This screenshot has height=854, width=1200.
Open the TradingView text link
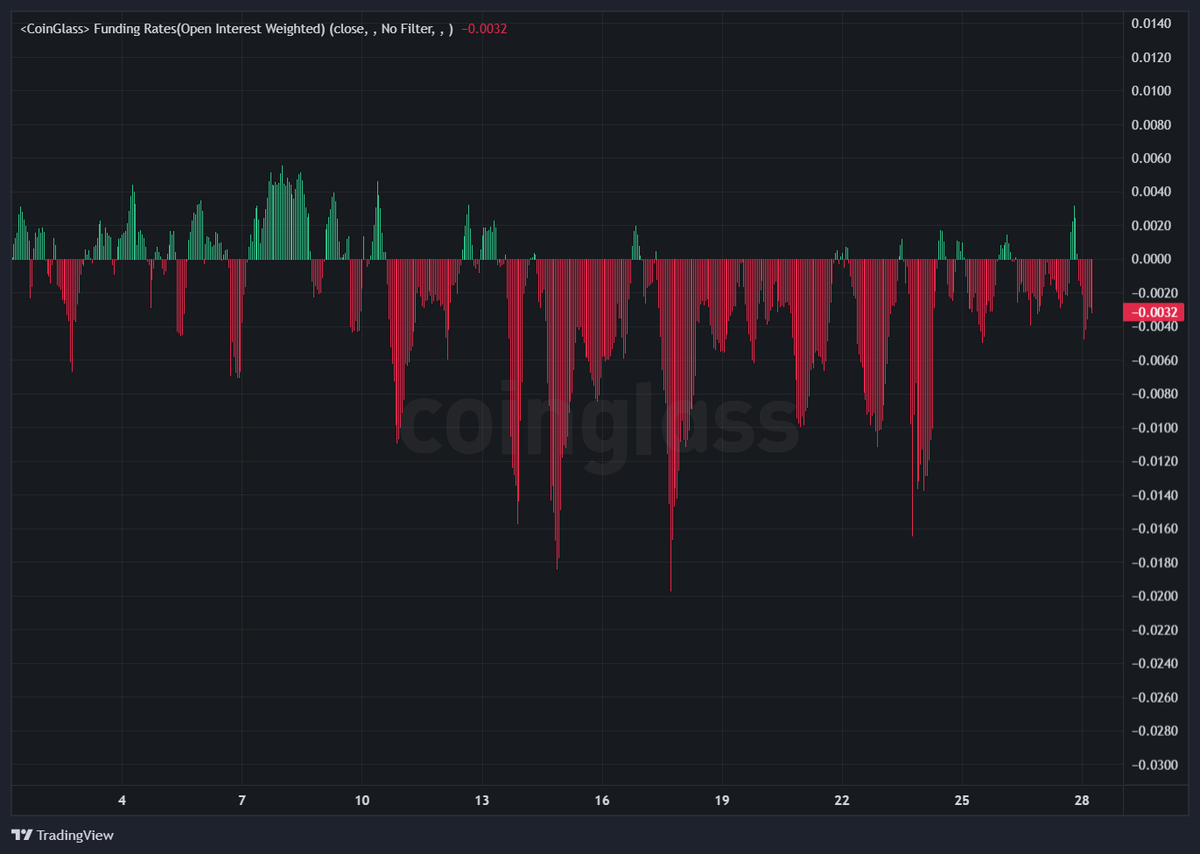[x=75, y=835]
